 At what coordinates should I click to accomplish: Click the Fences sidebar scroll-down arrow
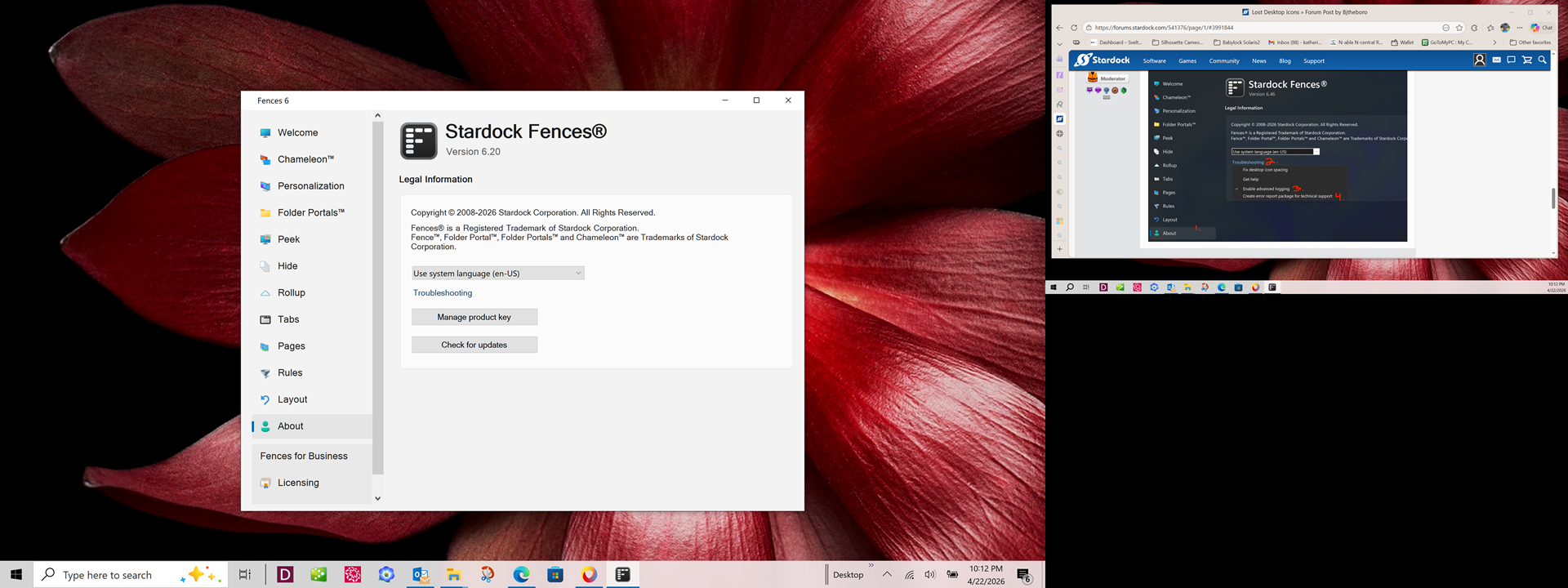[x=377, y=498]
